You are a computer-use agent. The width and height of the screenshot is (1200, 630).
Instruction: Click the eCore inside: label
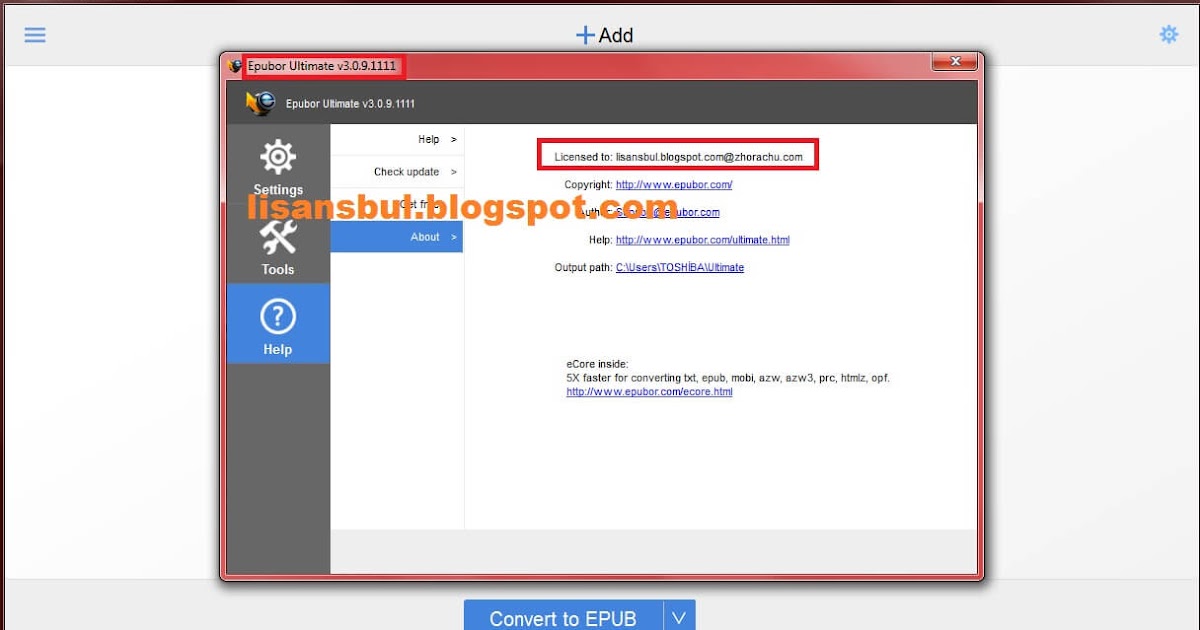click(597, 364)
